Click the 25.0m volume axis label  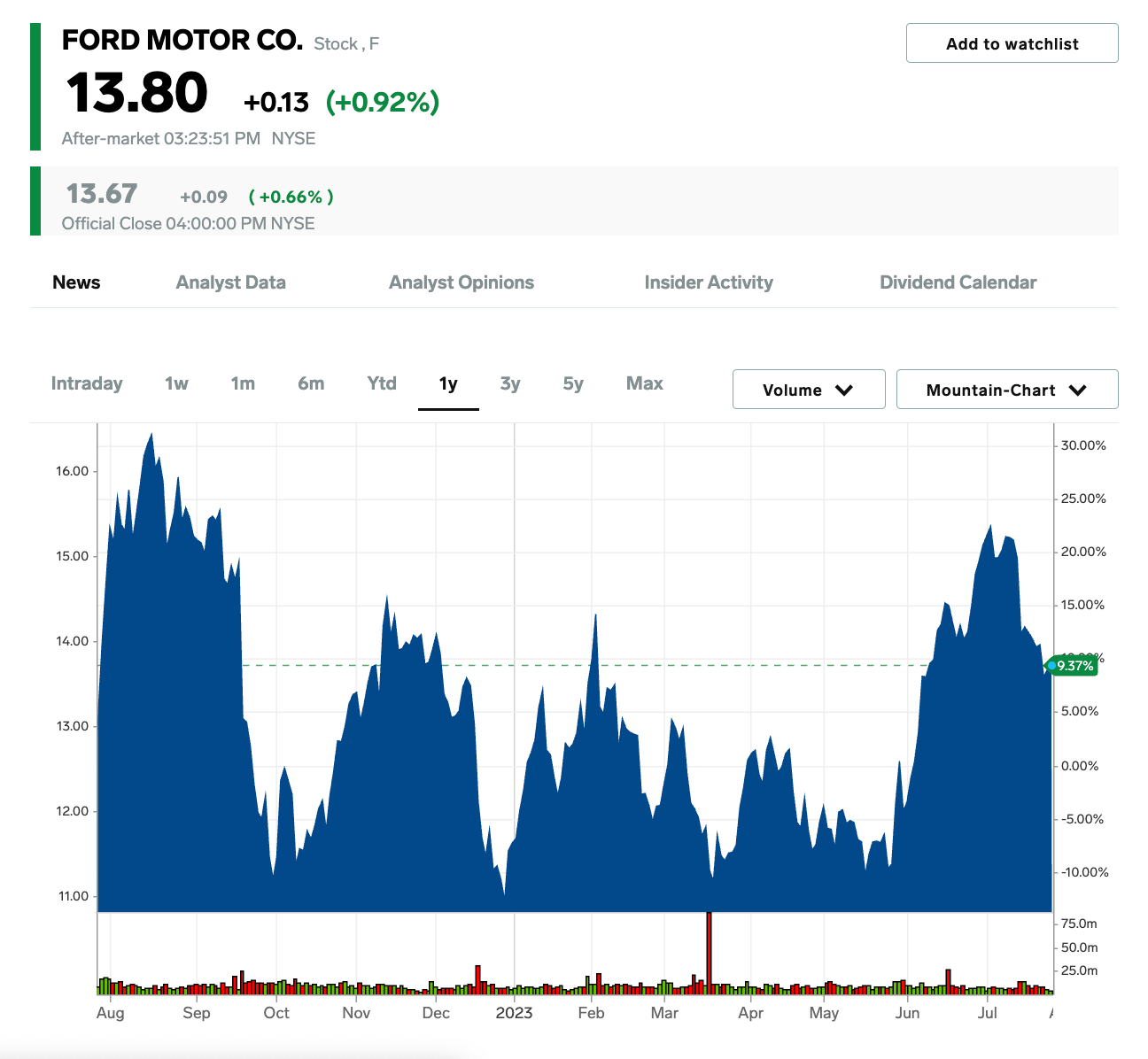pyautogui.click(x=1079, y=970)
